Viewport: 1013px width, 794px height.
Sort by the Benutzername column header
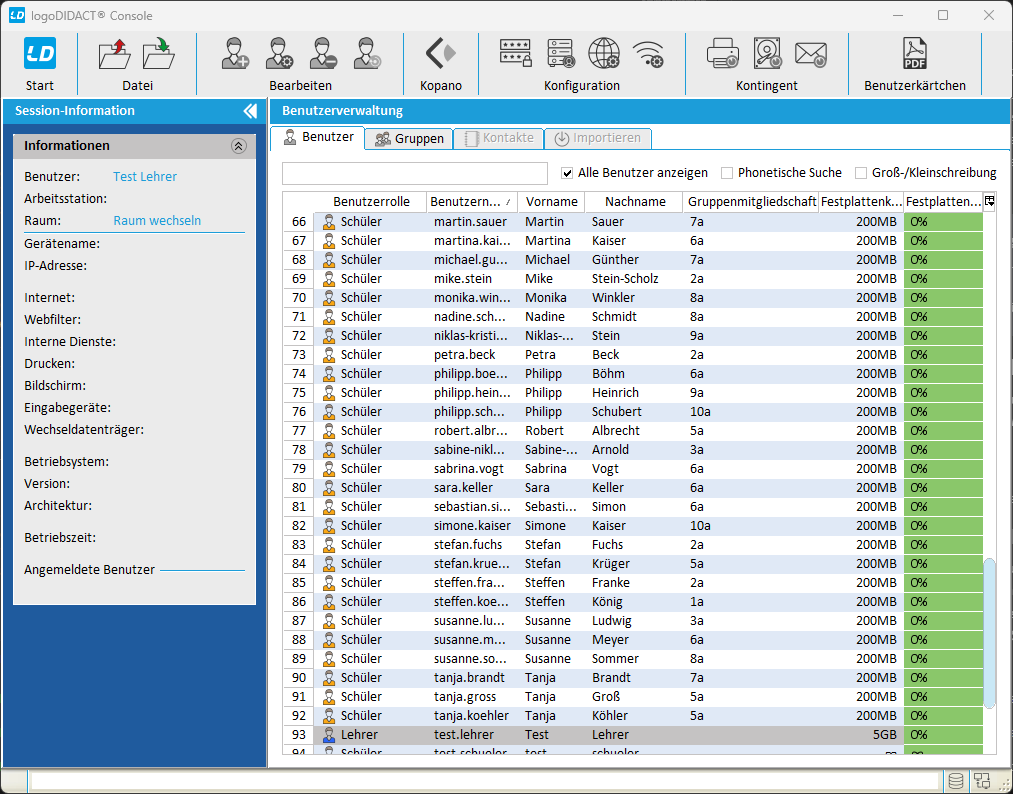(x=472, y=202)
